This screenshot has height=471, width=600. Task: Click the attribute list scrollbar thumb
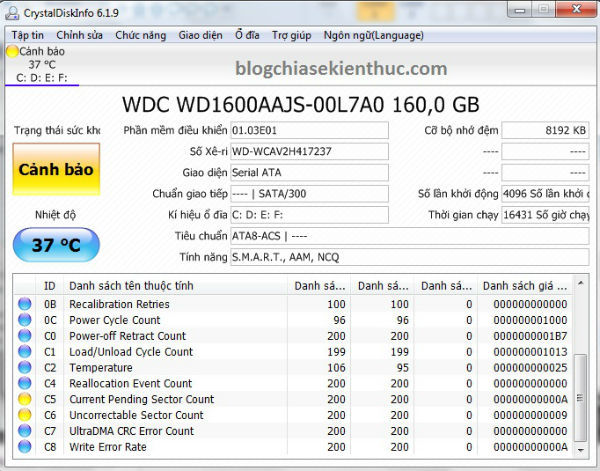pos(580,398)
